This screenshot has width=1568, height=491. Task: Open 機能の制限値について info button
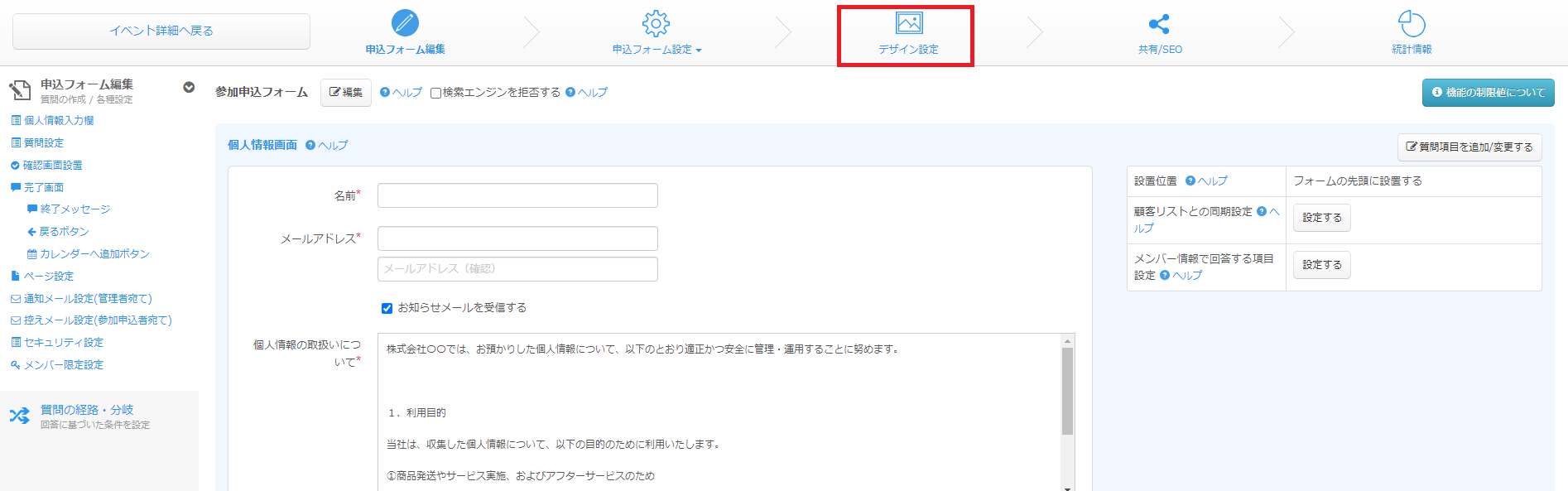click(1489, 93)
